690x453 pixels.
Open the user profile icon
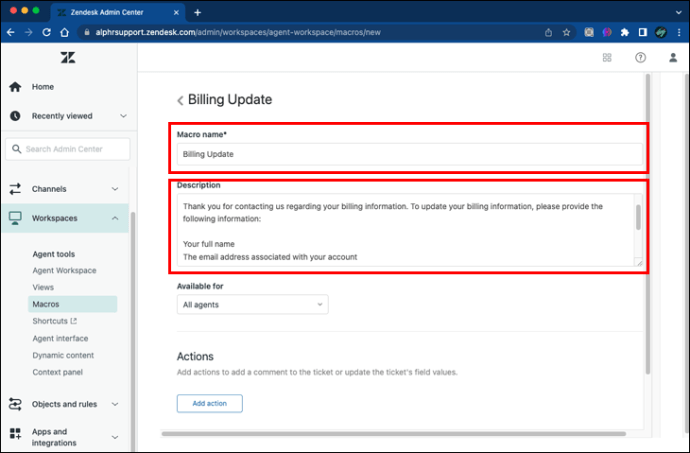click(673, 58)
